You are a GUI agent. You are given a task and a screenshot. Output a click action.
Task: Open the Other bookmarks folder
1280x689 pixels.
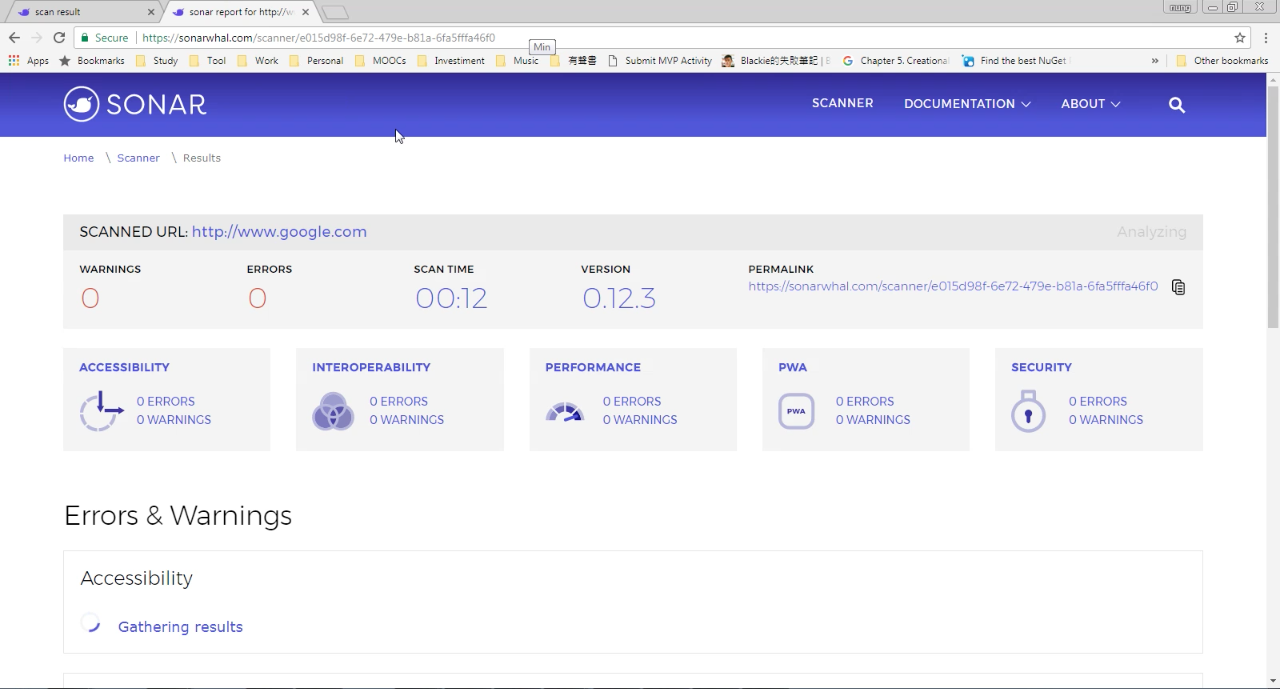(x=1222, y=61)
